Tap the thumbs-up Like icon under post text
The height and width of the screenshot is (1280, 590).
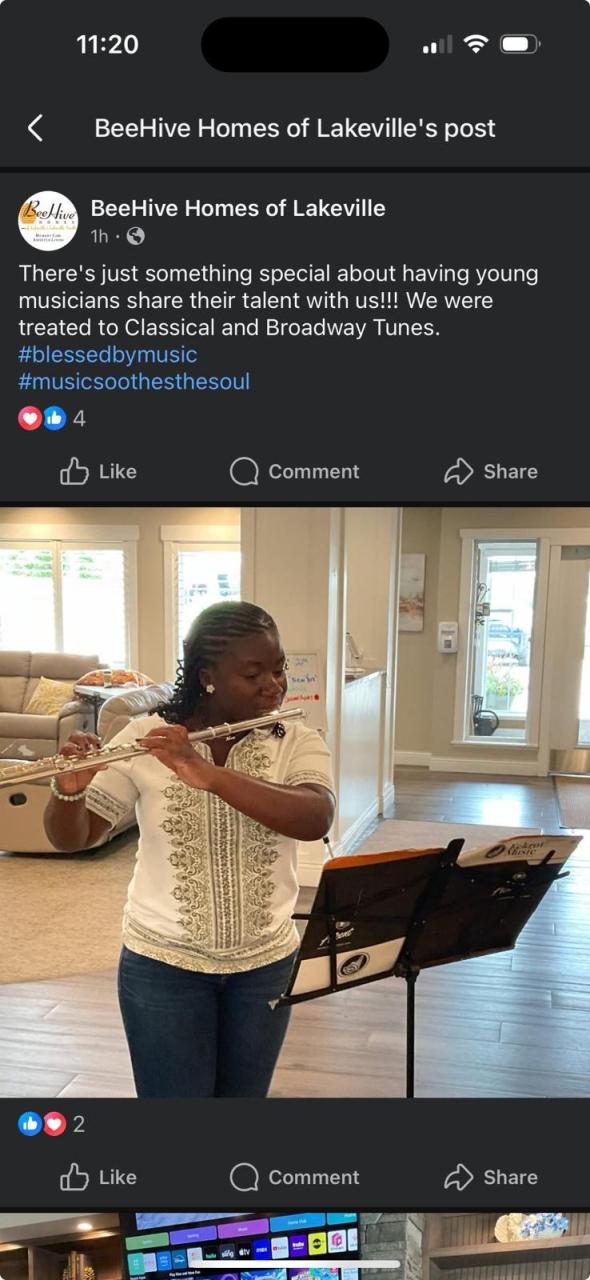click(x=75, y=471)
